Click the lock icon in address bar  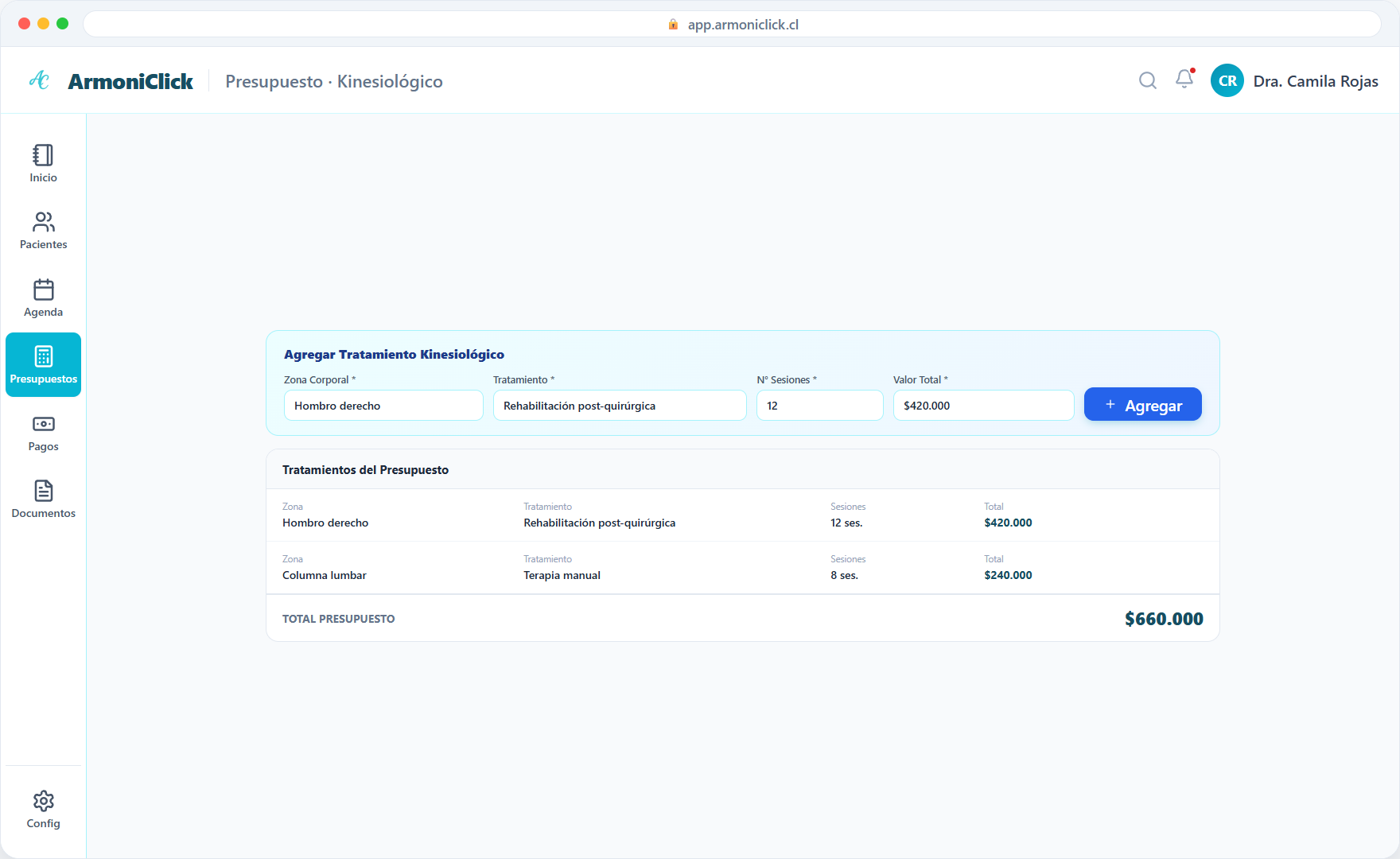click(x=673, y=24)
